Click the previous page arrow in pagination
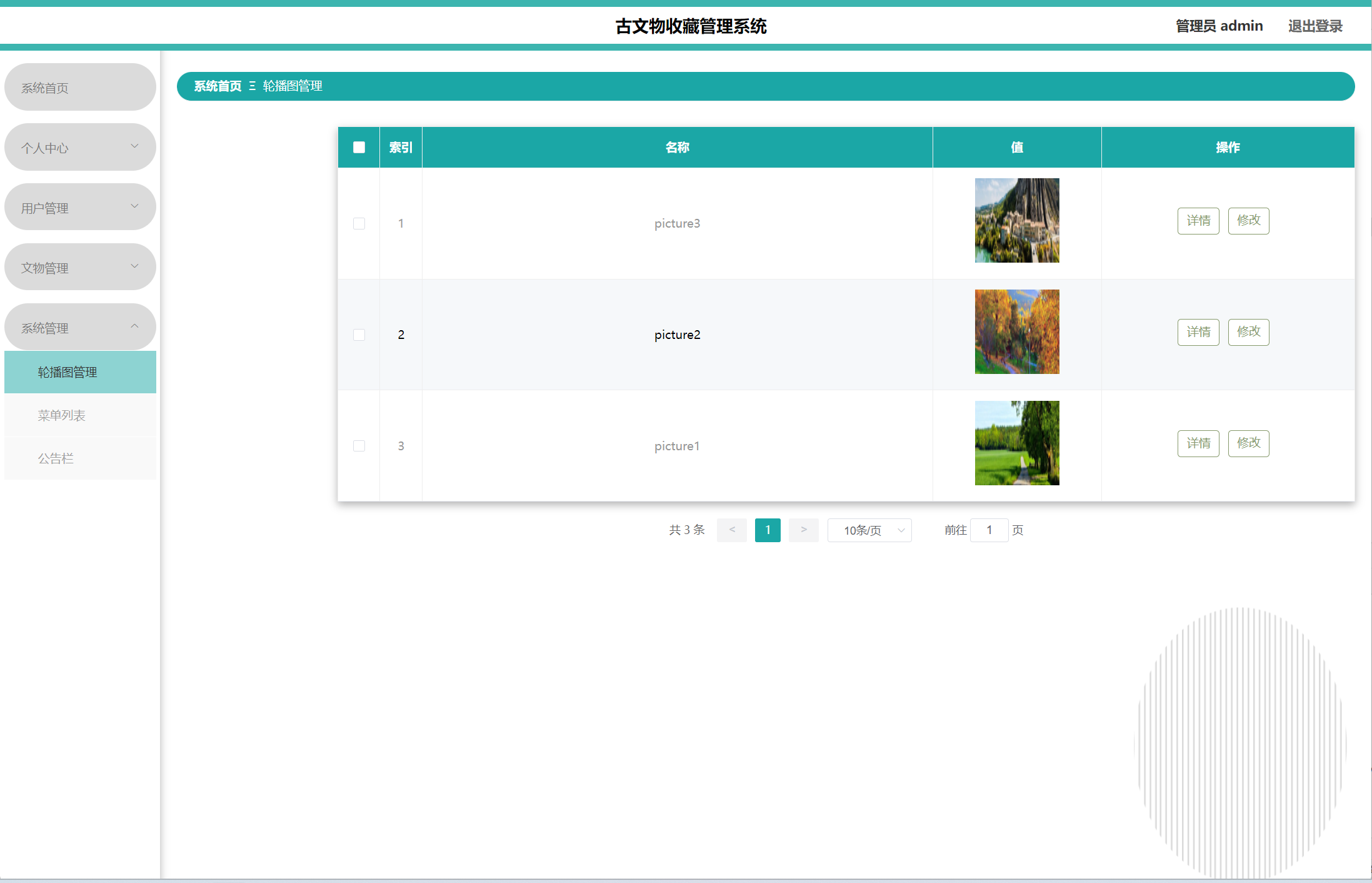Image resolution: width=1372 pixels, height=883 pixels. pos(731,530)
